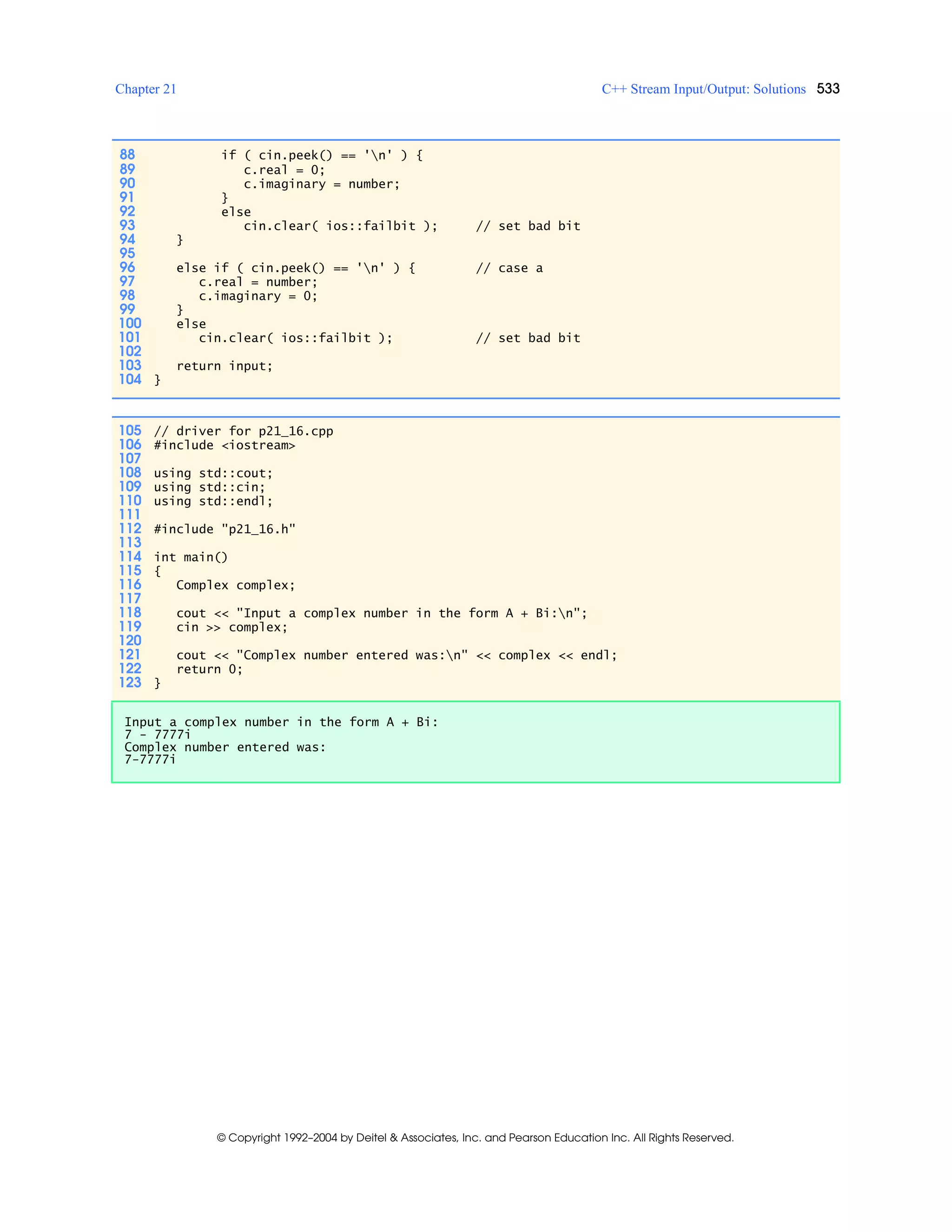Click output result '7-7777i'
Image resolution: width=952 pixels, height=1232 pixels.
point(150,759)
